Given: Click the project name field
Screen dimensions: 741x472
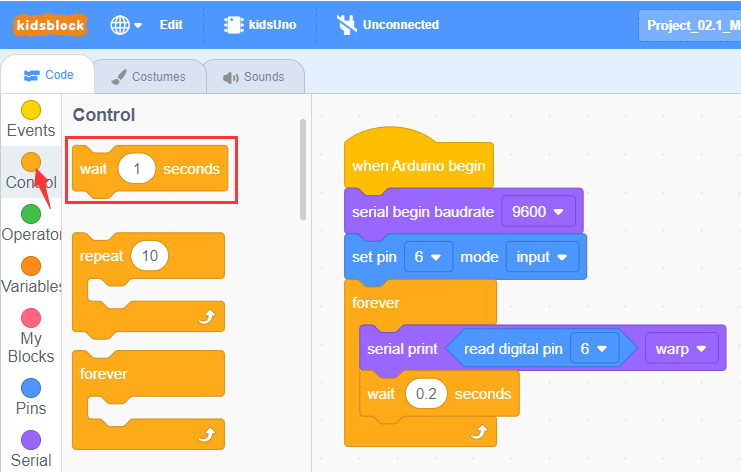Looking at the screenshot, I should [689, 26].
